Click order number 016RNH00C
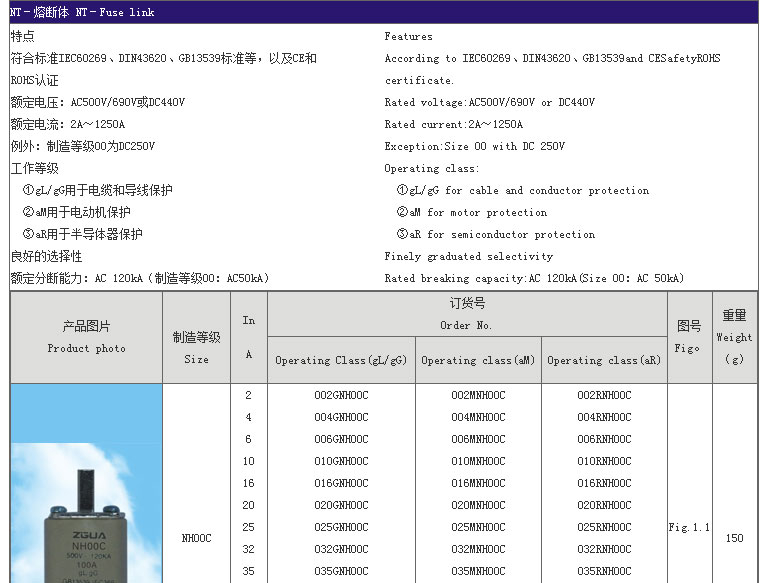Image resolution: width=768 pixels, height=583 pixels. 604,484
